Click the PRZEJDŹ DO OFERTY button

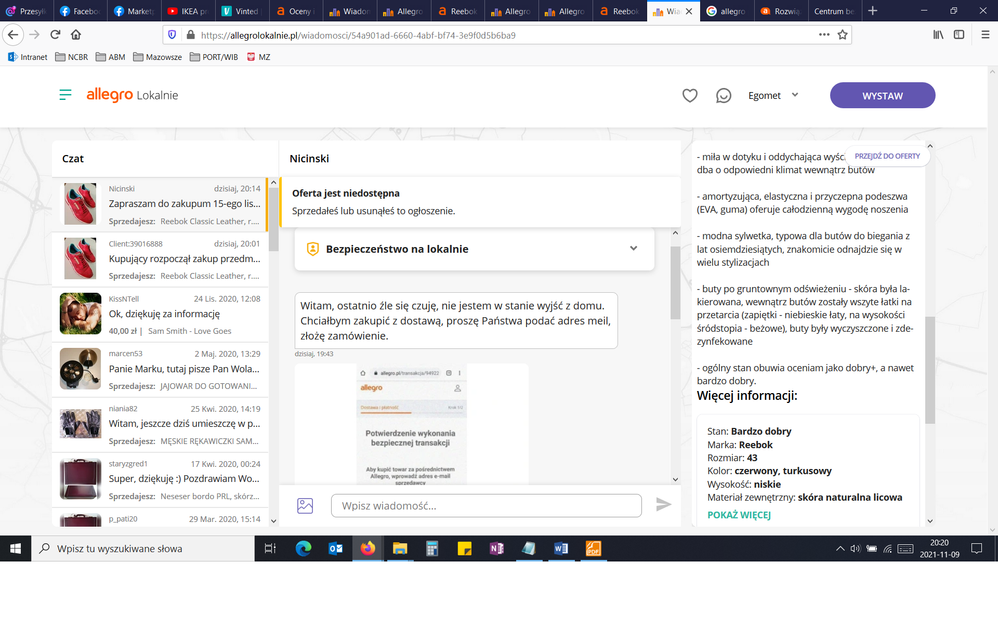(887, 157)
